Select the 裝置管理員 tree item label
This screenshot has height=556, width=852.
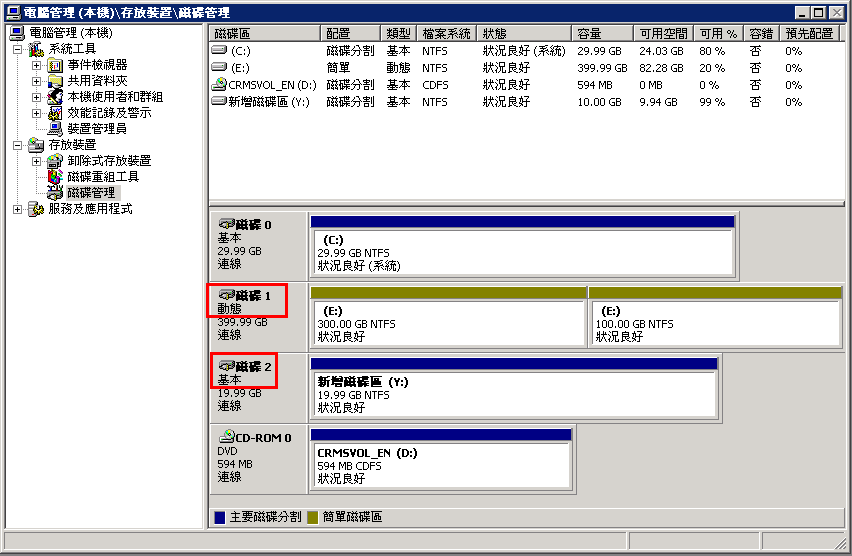point(97,129)
